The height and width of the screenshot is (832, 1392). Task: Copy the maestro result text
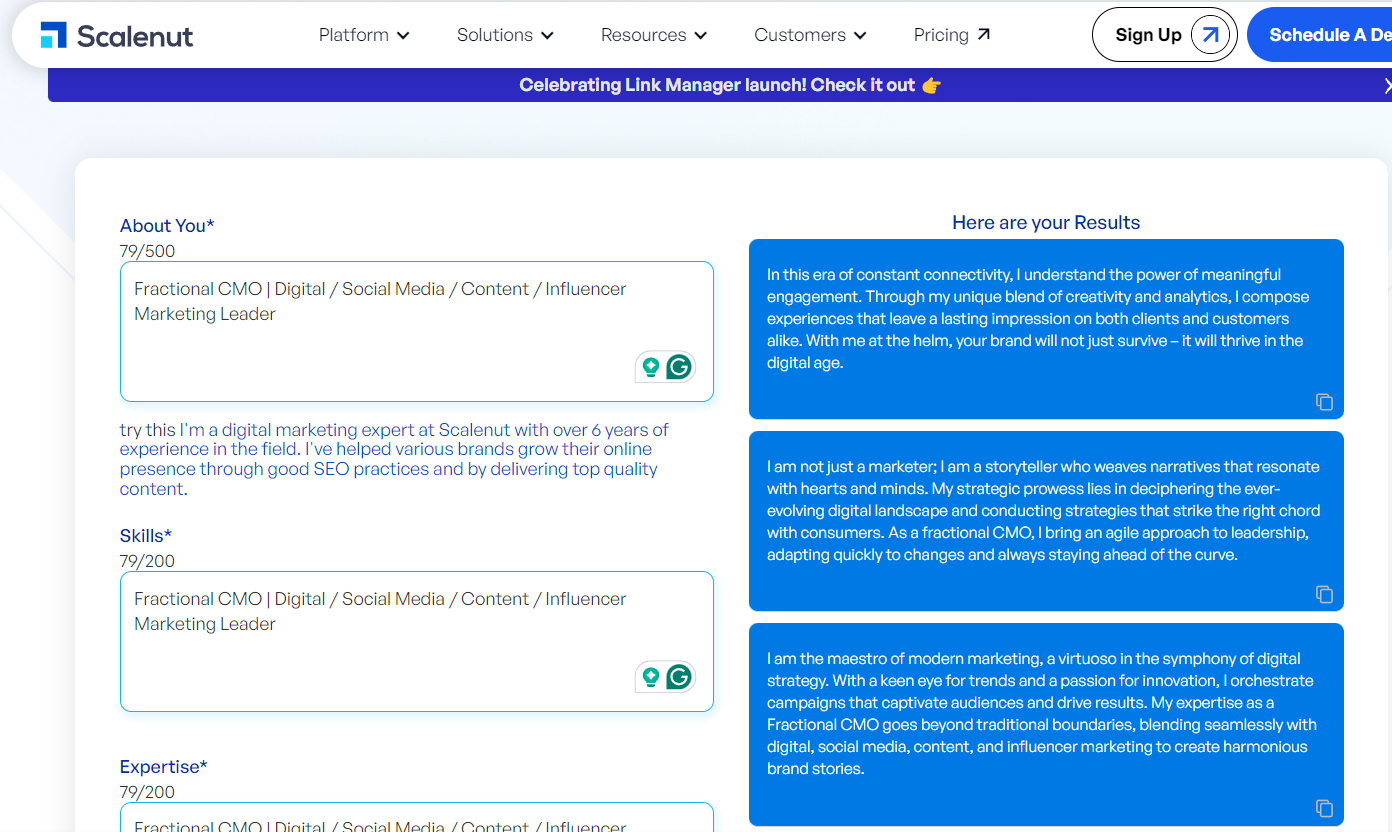pyautogui.click(x=1324, y=808)
